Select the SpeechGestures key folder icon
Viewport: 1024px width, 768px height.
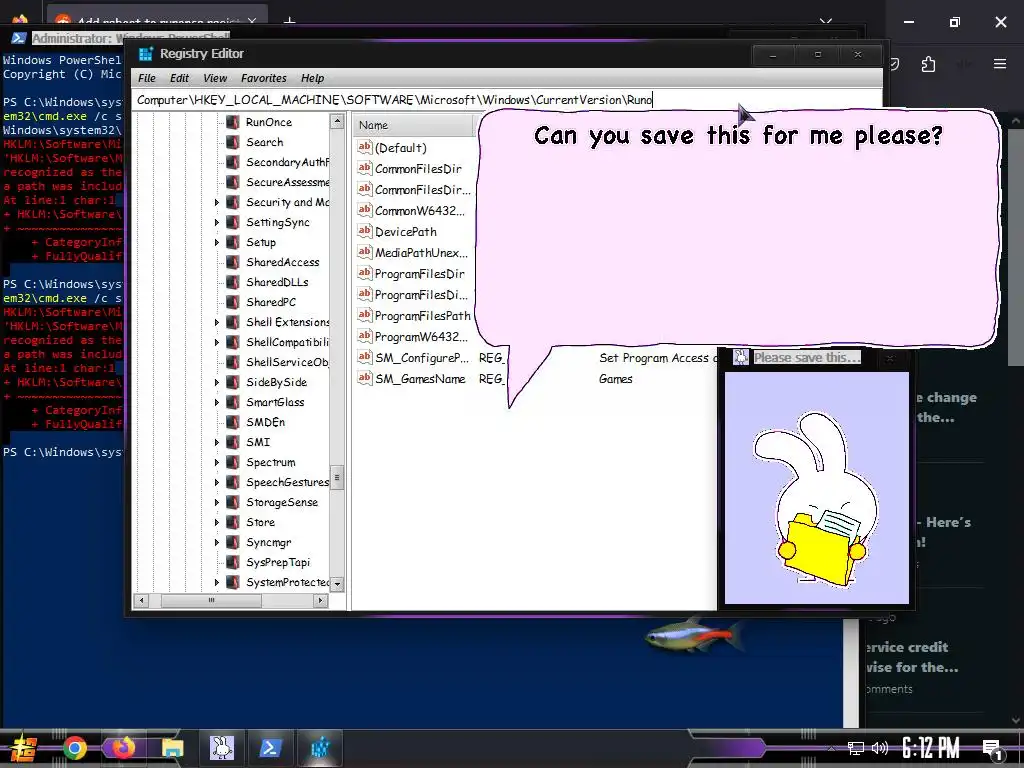click(232, 483)
